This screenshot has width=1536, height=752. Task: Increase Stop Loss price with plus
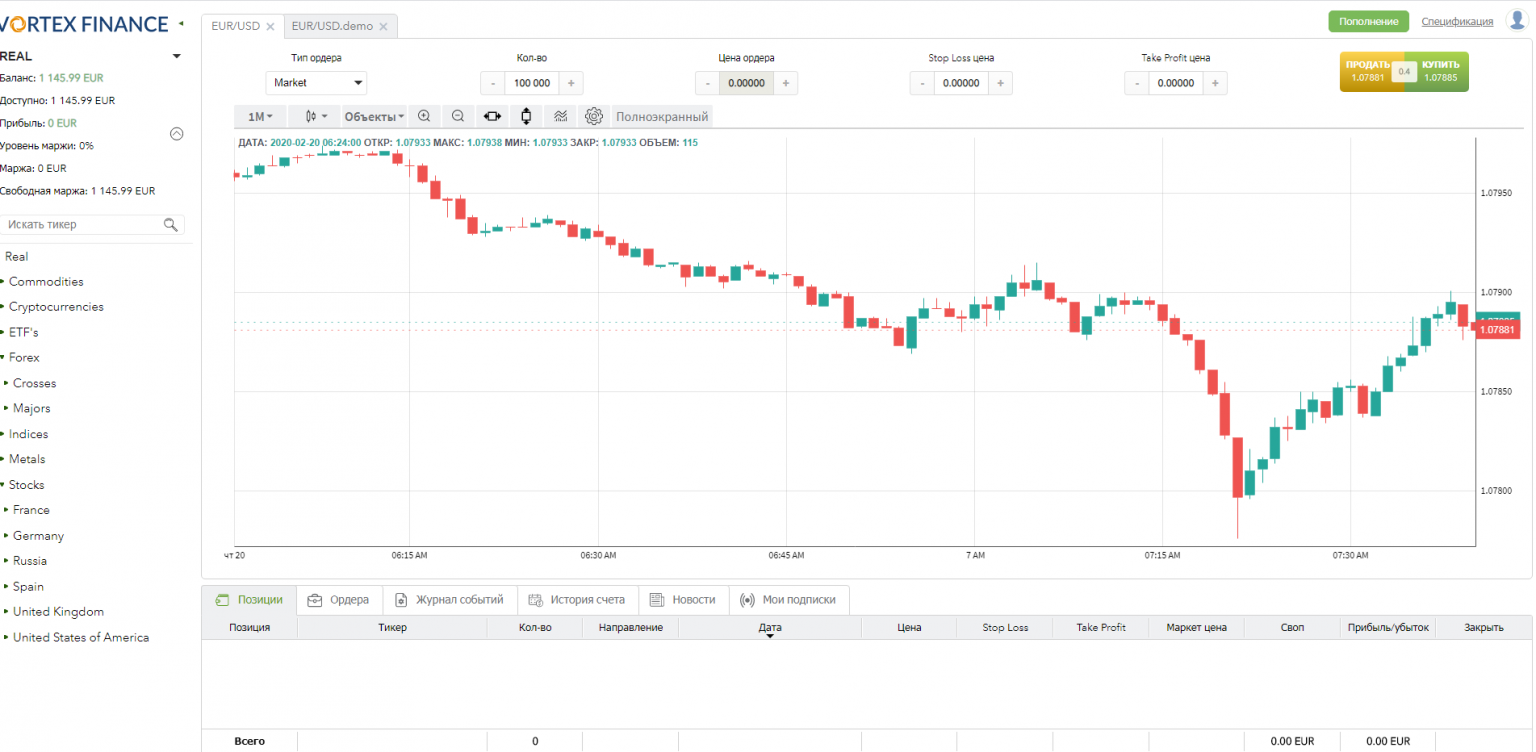pyautogui.click(x=1000, y=83)
